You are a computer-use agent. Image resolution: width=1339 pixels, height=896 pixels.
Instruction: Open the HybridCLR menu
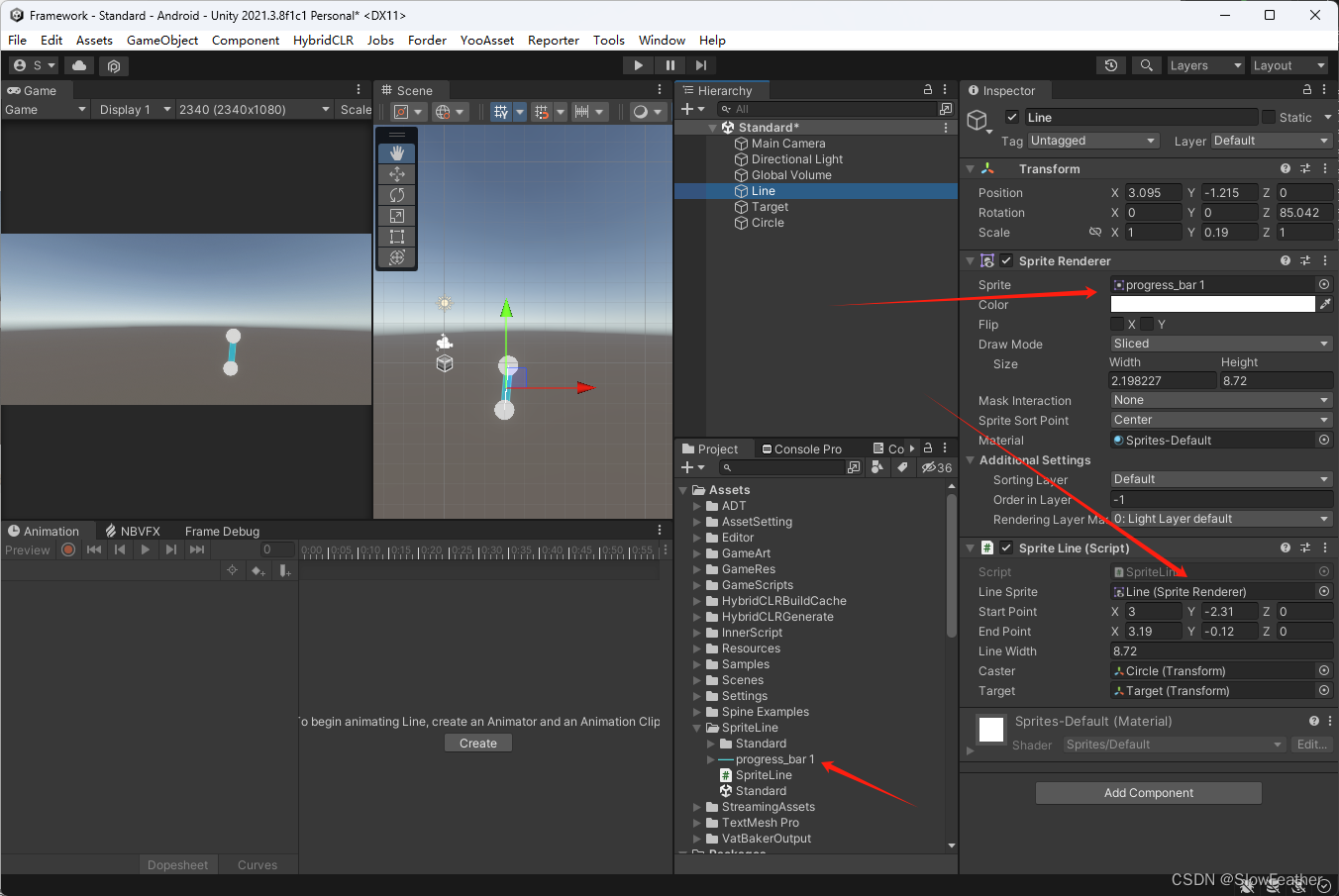pyautogui.click(x=323, y=41)
